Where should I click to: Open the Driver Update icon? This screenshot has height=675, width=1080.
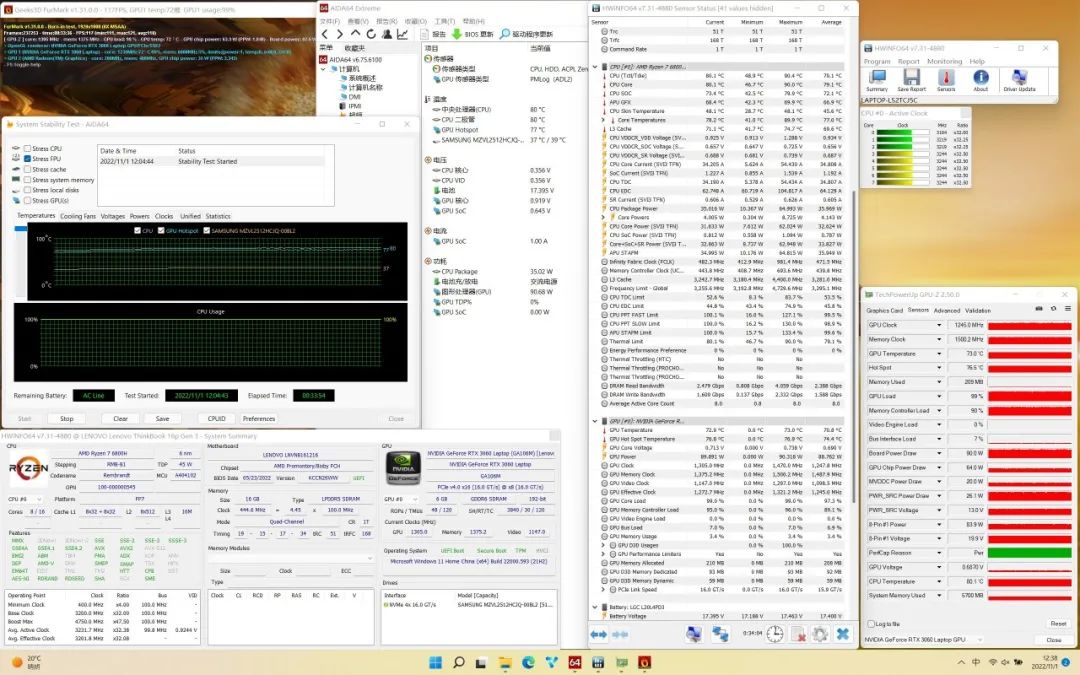coord(1018,77)
